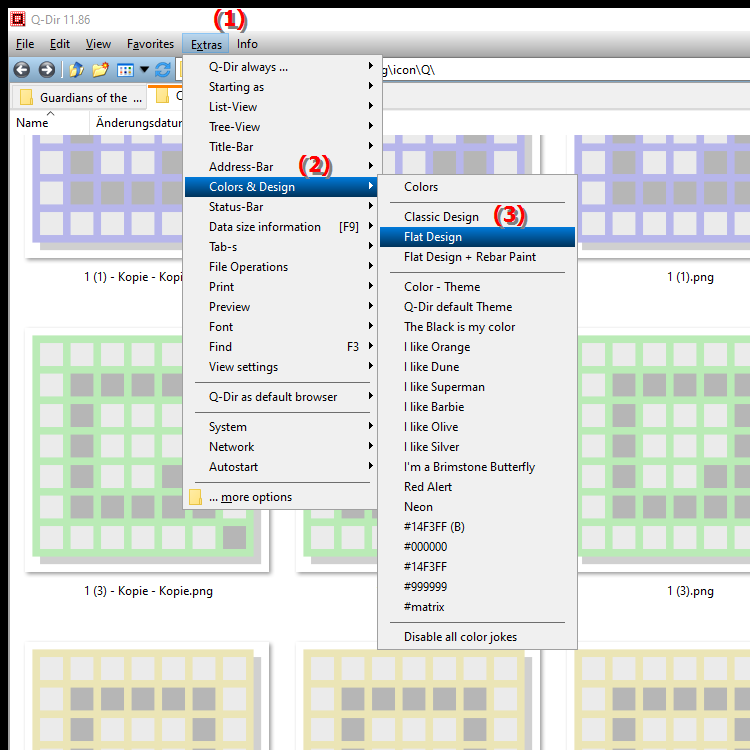The width and height of the screenshot is (750, 750).
Task: Click the Color - Theme entry
Action: pyautogui.click(x=477, y=287)
